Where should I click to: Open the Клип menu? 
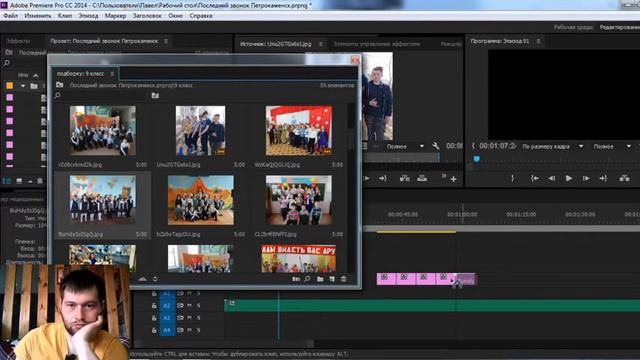(64, 16)
